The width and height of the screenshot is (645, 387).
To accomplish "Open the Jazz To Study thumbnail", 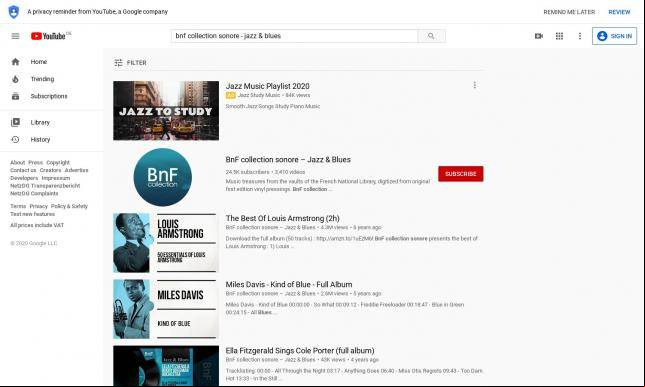I will pyautogui.click(x=166, y=111).
